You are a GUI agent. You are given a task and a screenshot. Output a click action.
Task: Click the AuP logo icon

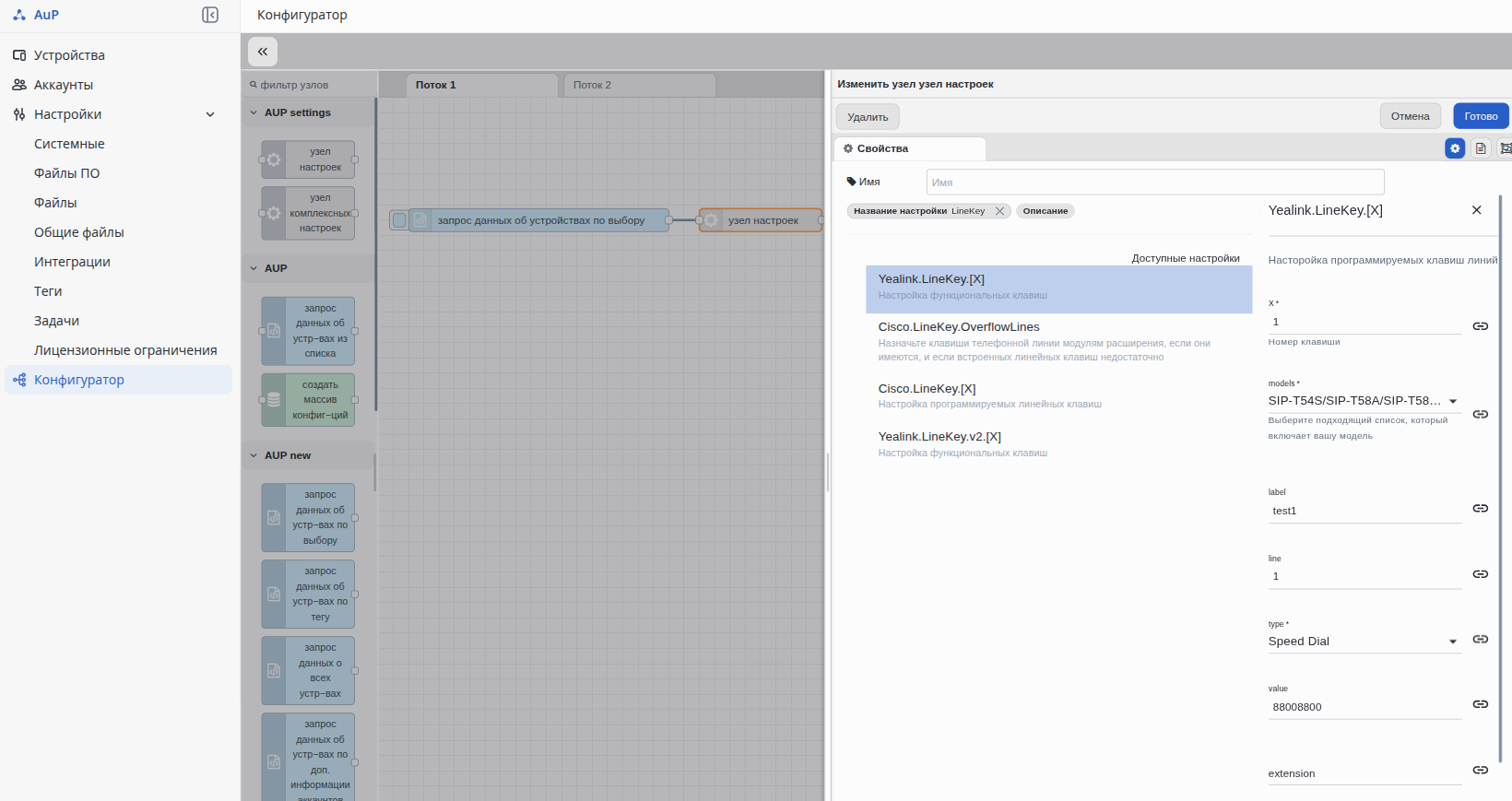point(19,15)
